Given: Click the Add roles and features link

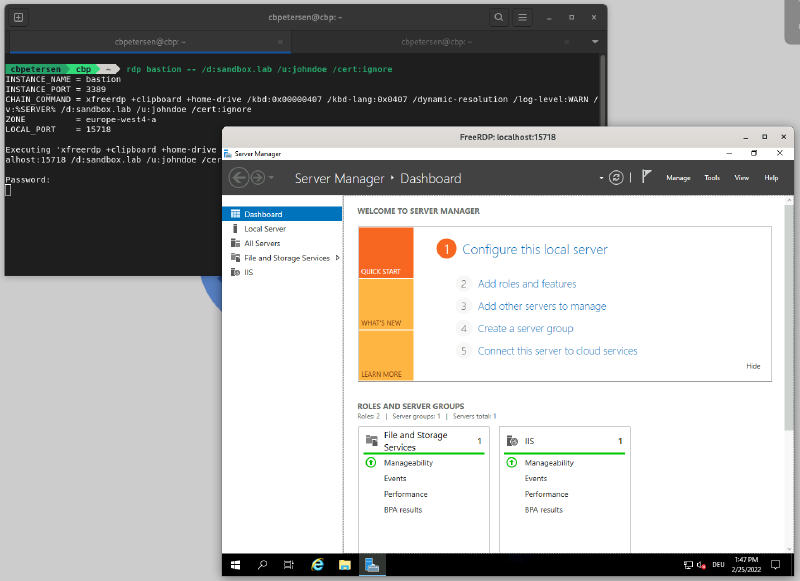Looking at the screenshot, I should [x=530, y=284].
